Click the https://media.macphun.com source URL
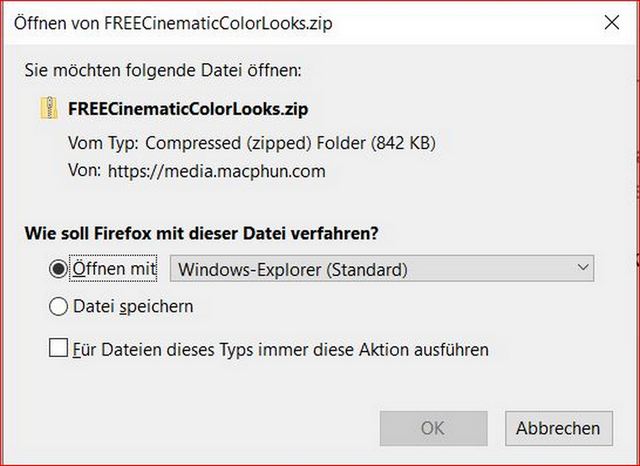The height and width of the screenshot is (466, 640). click(216, 171)
